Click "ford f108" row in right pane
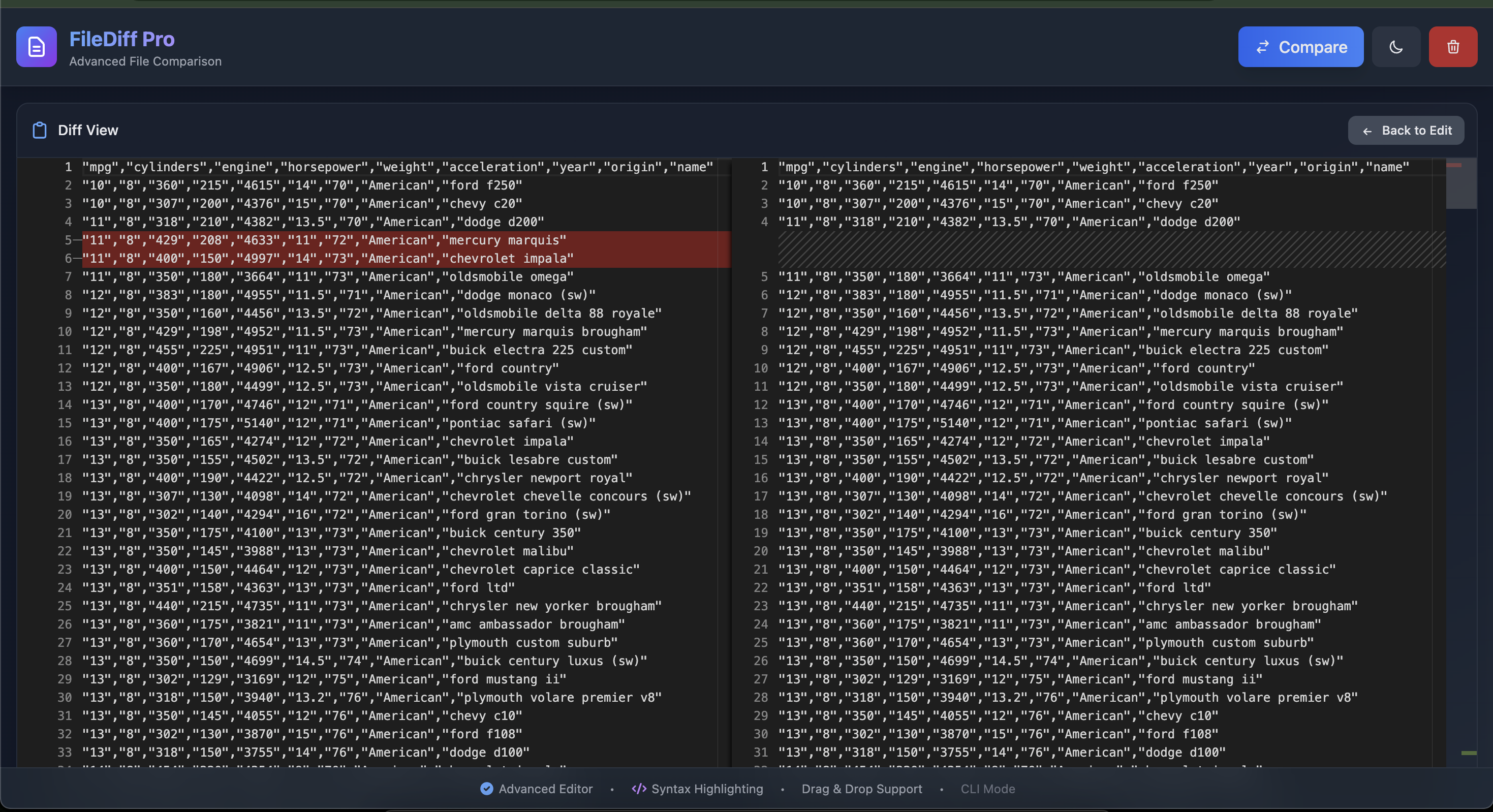The height and width of the screenshot is (812, 1493). point(998,734)
